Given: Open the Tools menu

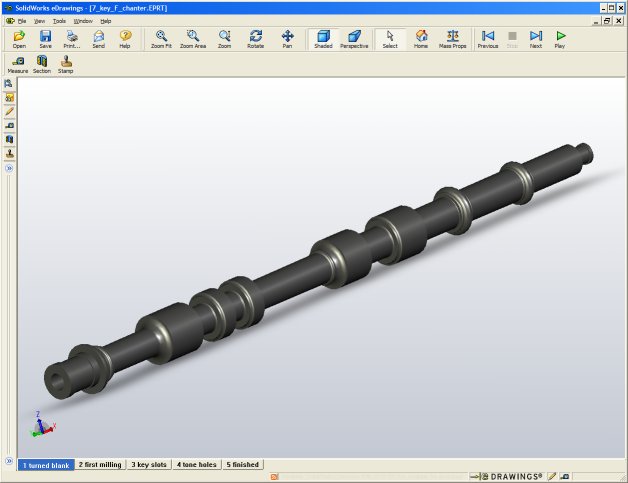Looking at the screenshot, I should point(60,20).
